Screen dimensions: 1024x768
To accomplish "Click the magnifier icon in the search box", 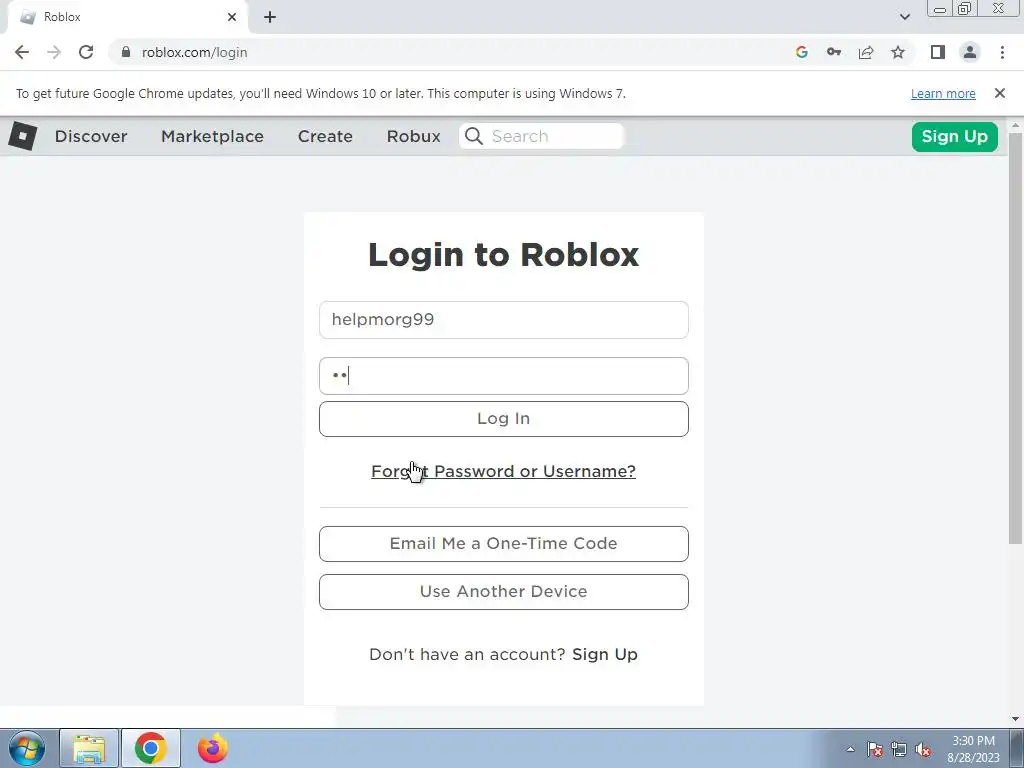I will click(473, 136).
